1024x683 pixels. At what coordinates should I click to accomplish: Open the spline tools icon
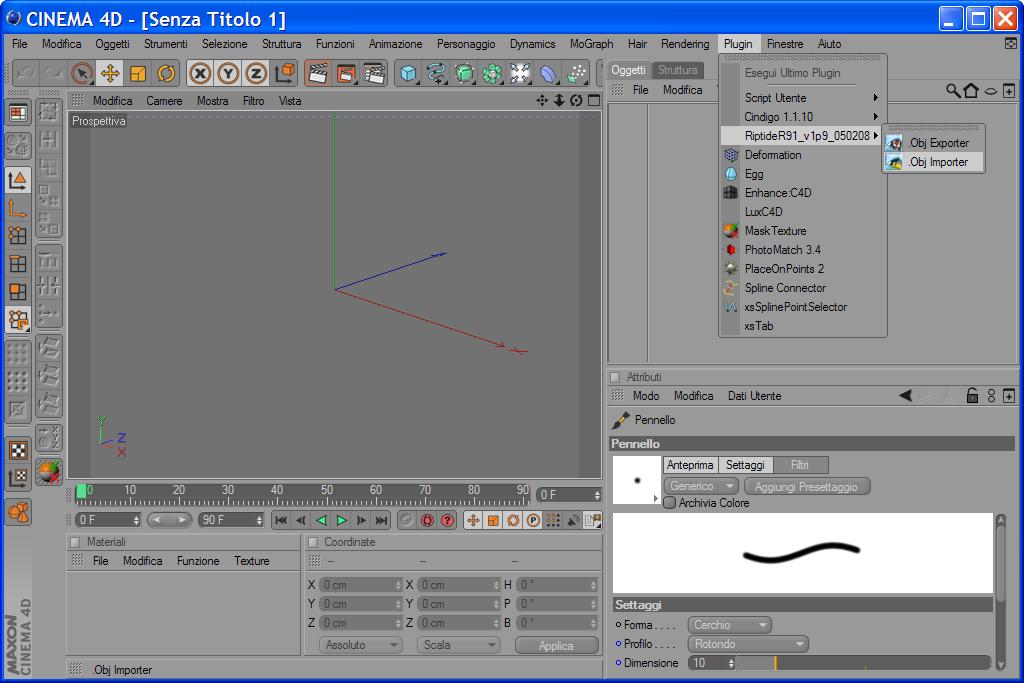436,74
